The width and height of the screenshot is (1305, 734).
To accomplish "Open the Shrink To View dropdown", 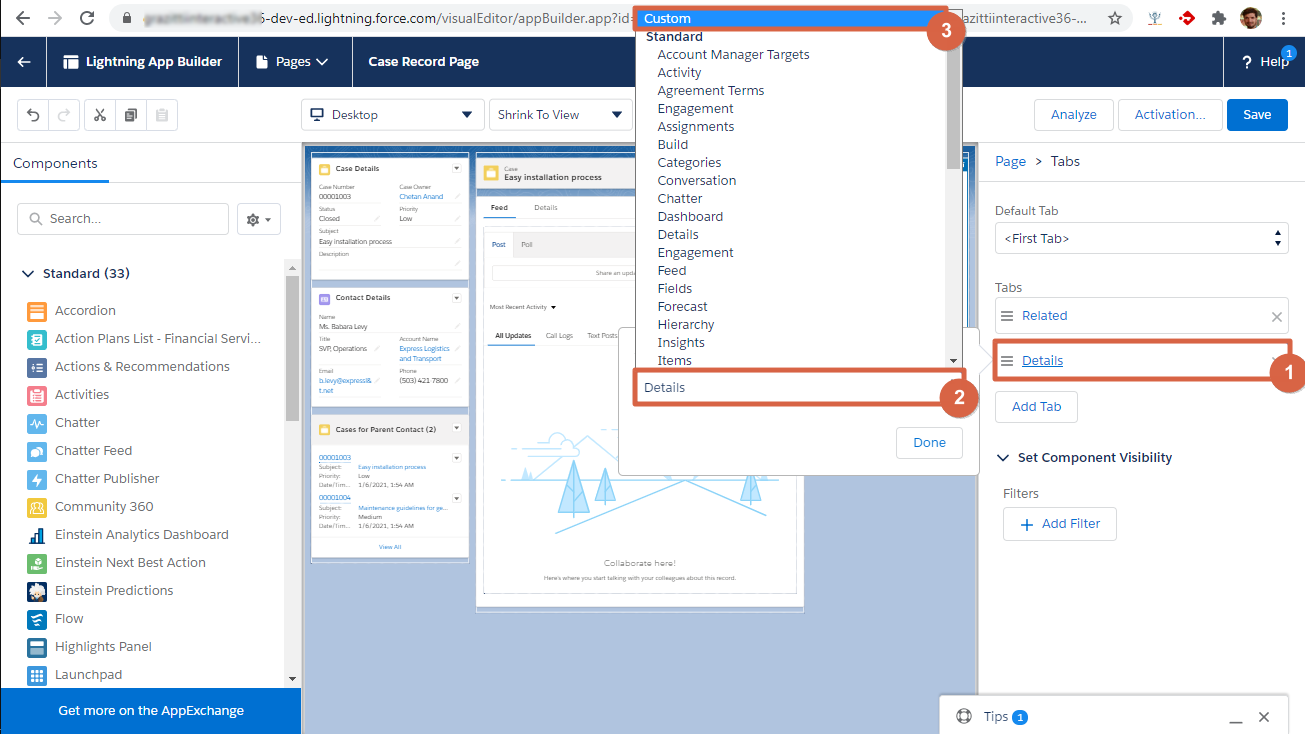I will (559, 115).
